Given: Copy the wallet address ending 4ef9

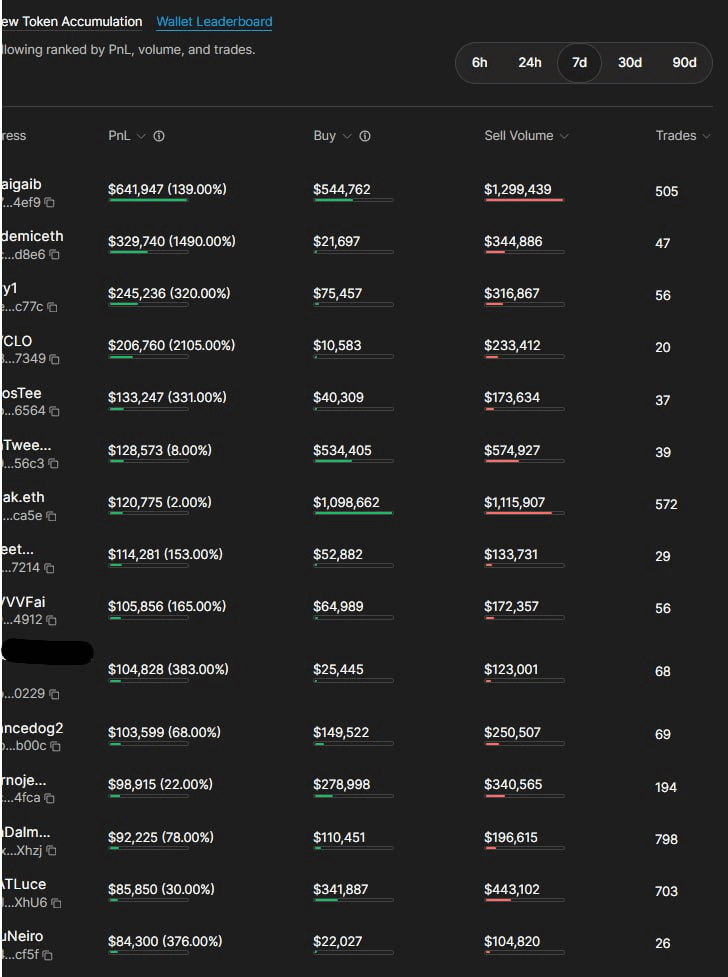Looking at the screenshot, I should pyautogui.click(x=49, y=203).
